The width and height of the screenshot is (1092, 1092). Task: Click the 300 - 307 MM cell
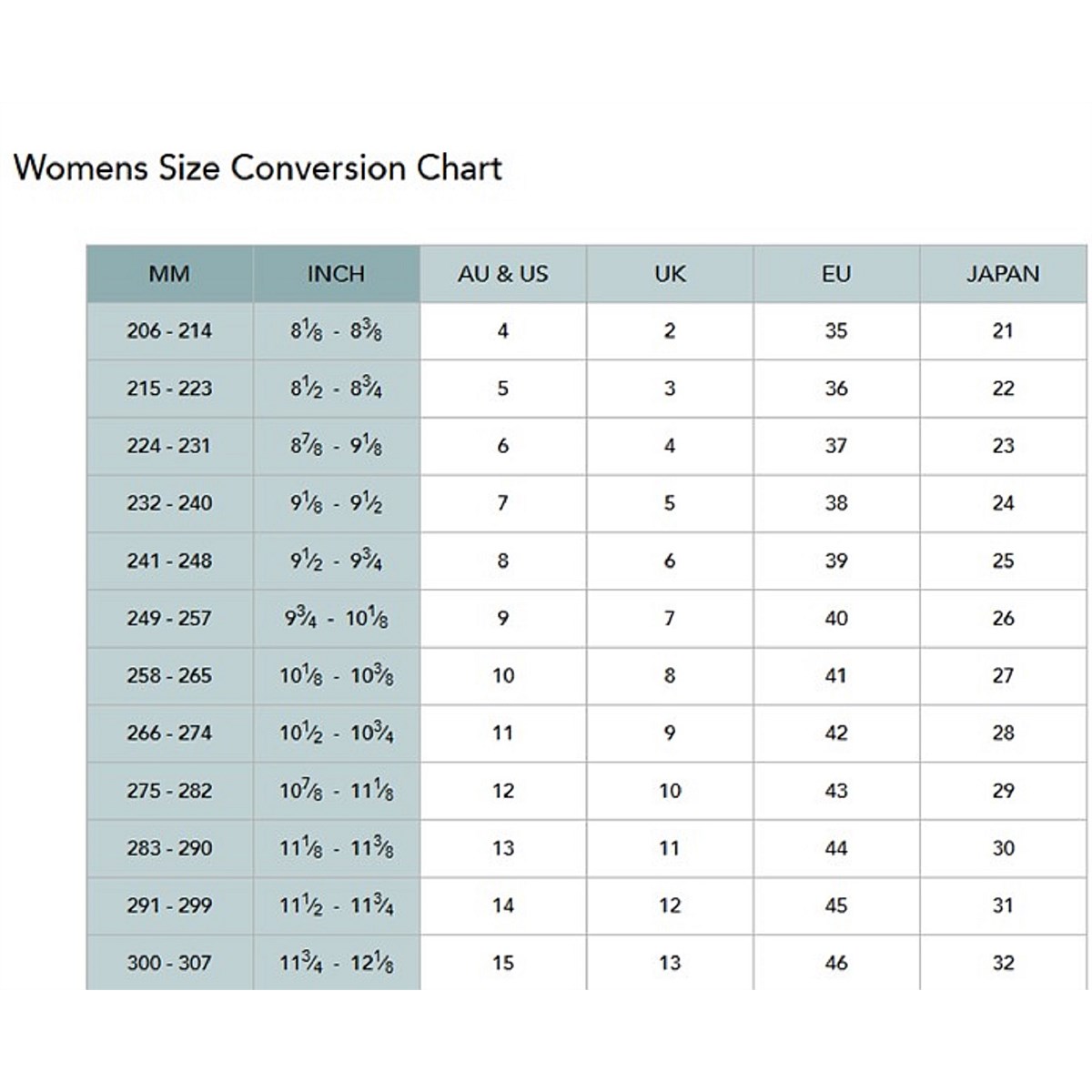(169, 963)
